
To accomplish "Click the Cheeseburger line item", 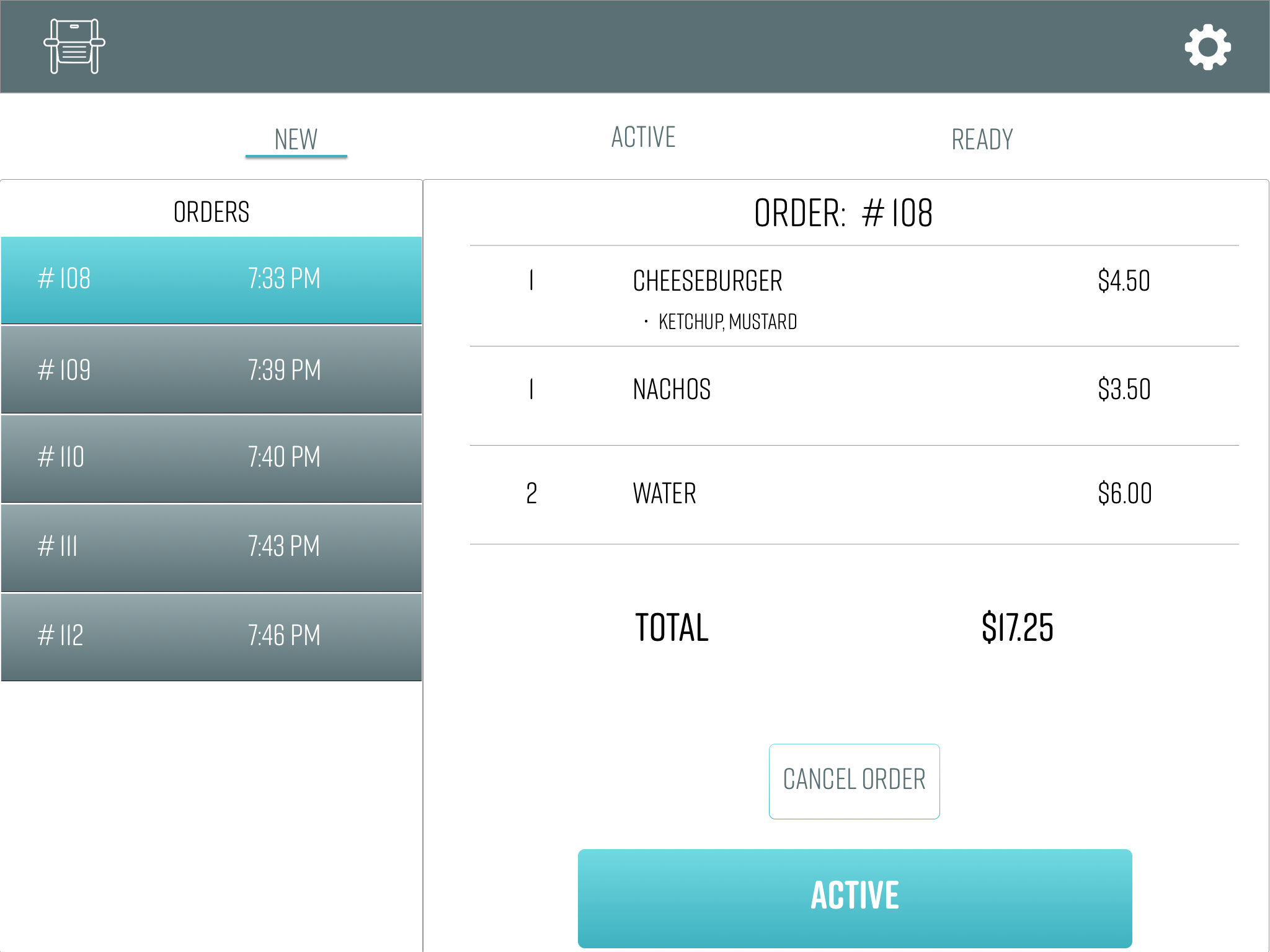I will (855, 296).
